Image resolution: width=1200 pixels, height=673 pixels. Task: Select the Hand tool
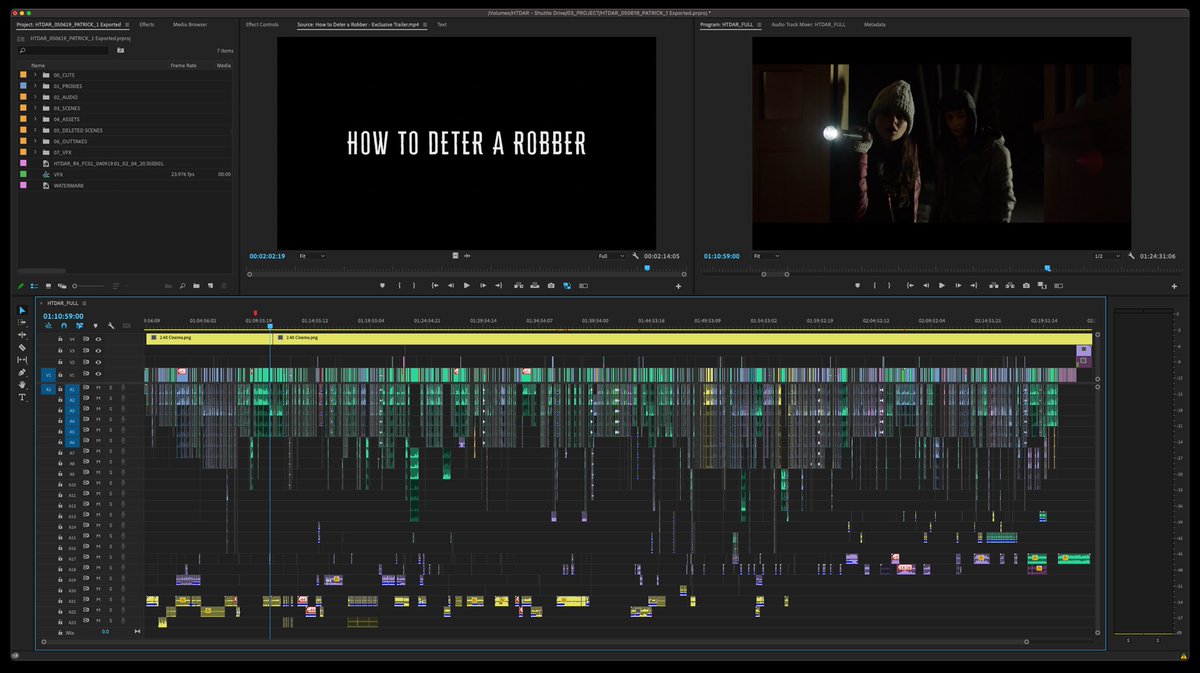23,384
